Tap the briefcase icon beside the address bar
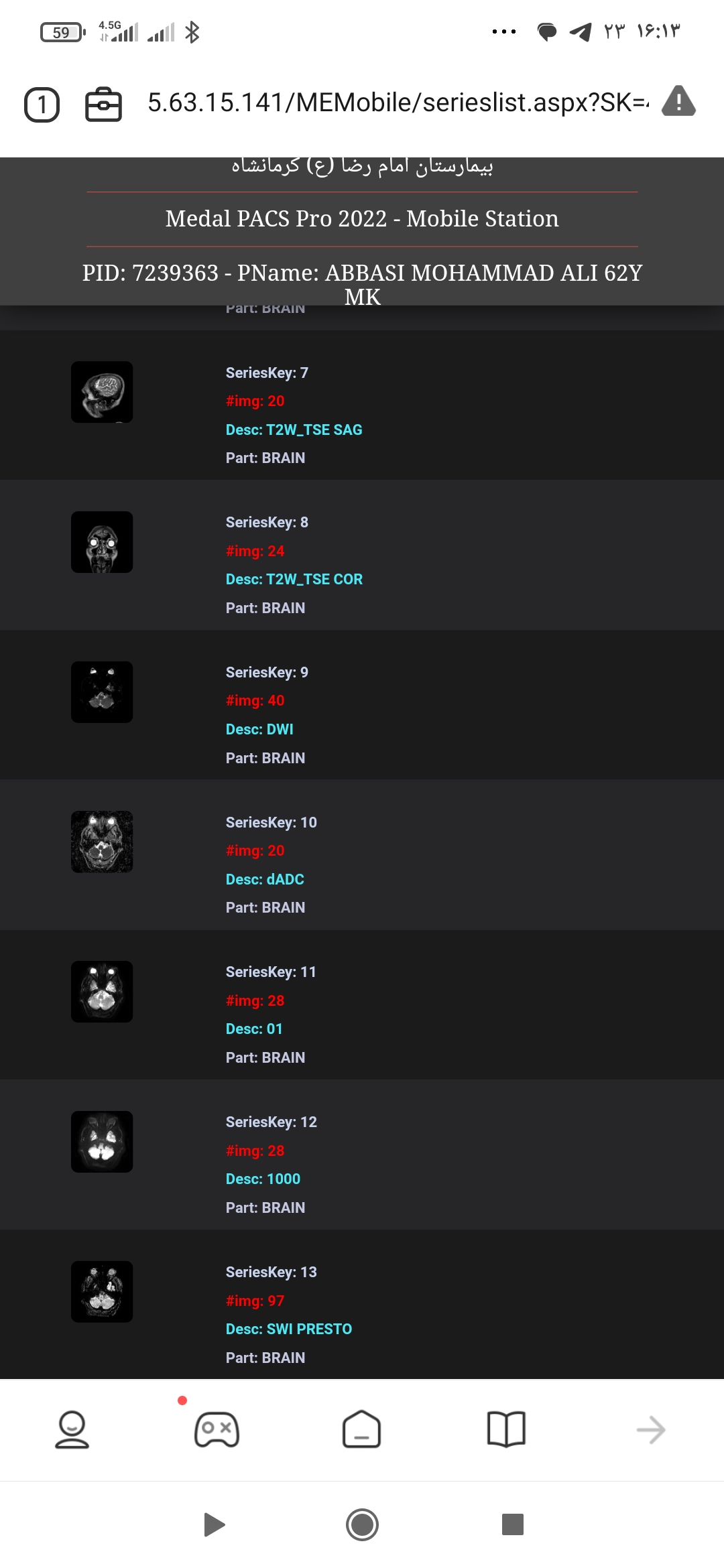This screenshot has width=724, height=1568. point(103,105)
